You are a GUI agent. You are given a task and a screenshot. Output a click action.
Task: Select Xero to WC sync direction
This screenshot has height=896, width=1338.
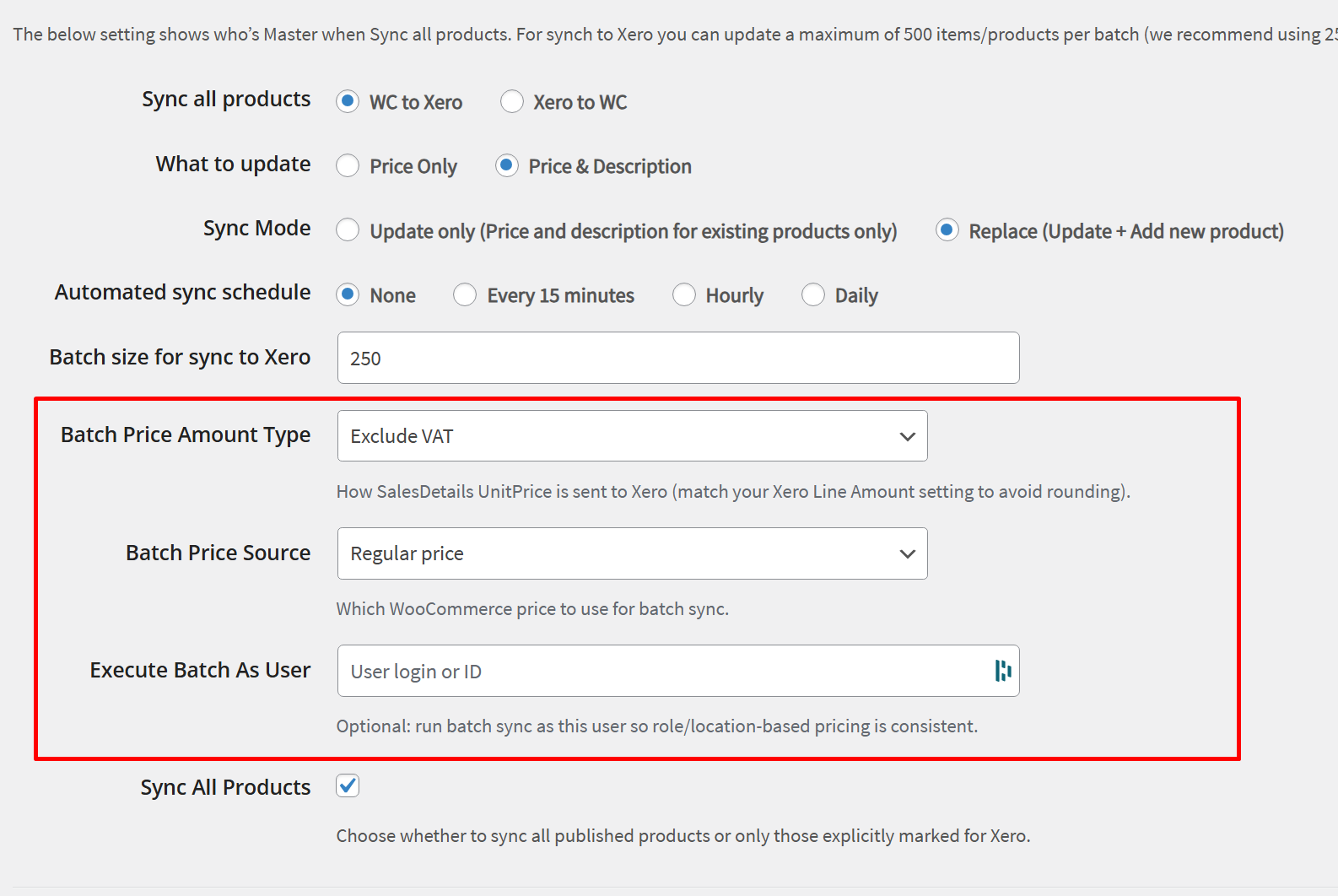(x=512, y=101)
